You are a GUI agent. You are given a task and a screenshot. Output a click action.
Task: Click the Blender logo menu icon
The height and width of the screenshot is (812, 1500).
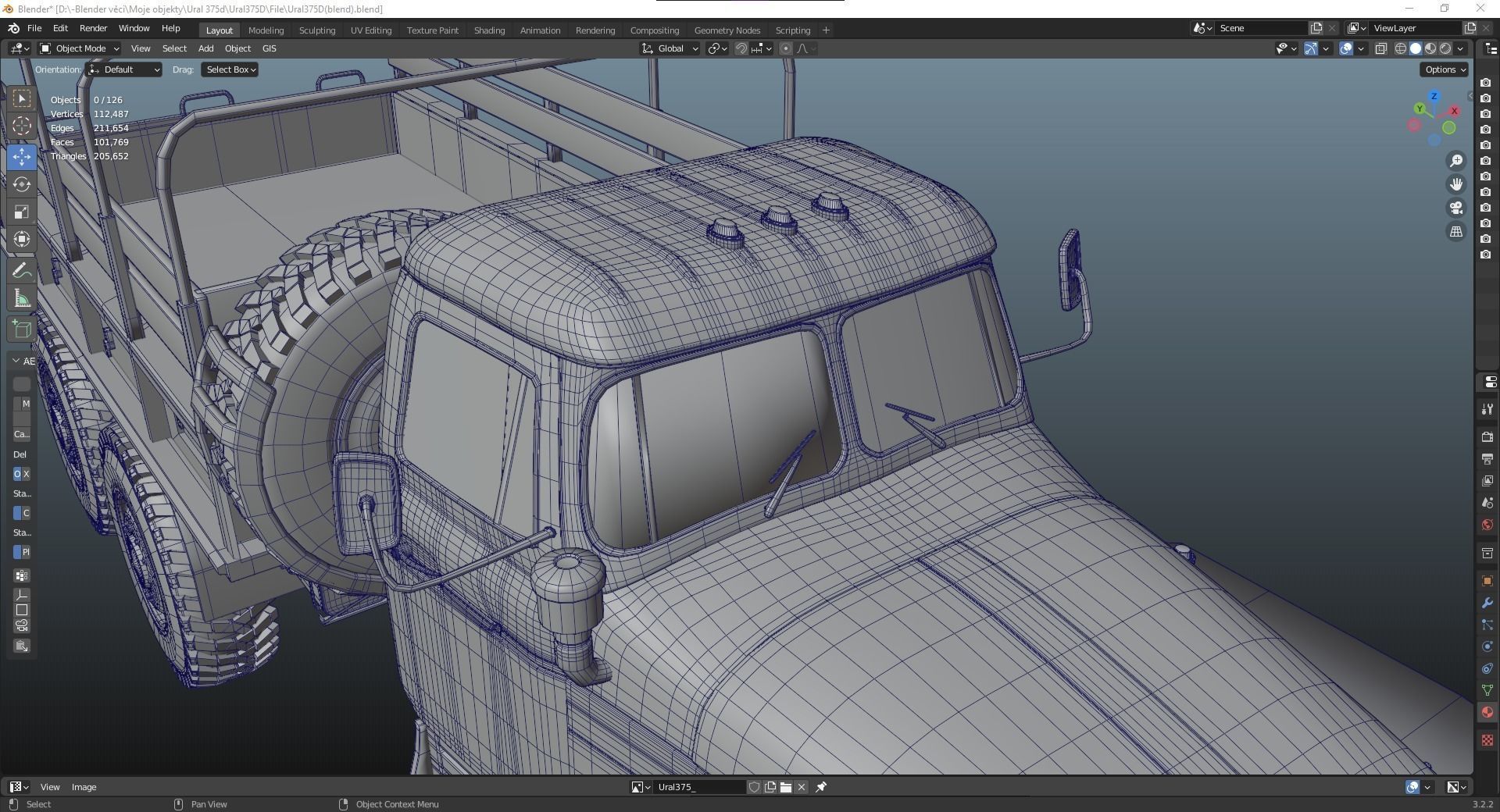tap(13, 28)
